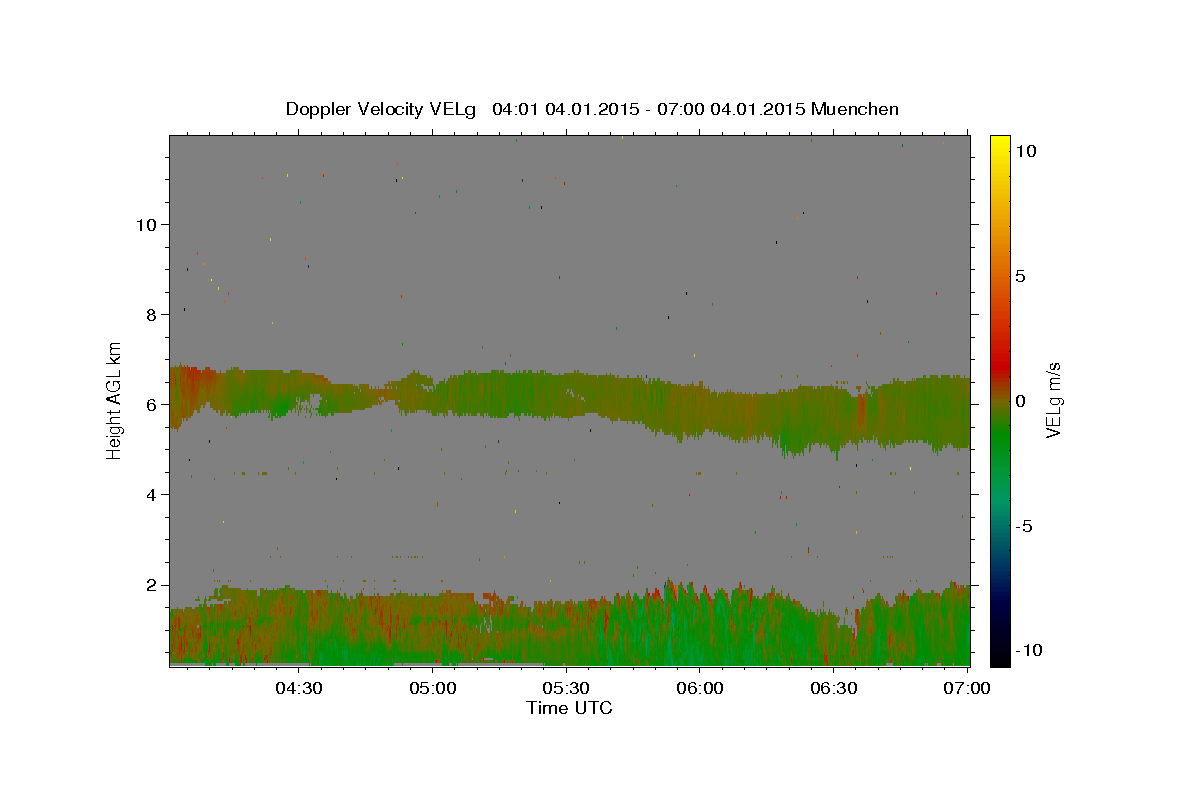Click the height tick label 6
The height and width of the screenshot is (800, 1200).
tap(150, 404)
